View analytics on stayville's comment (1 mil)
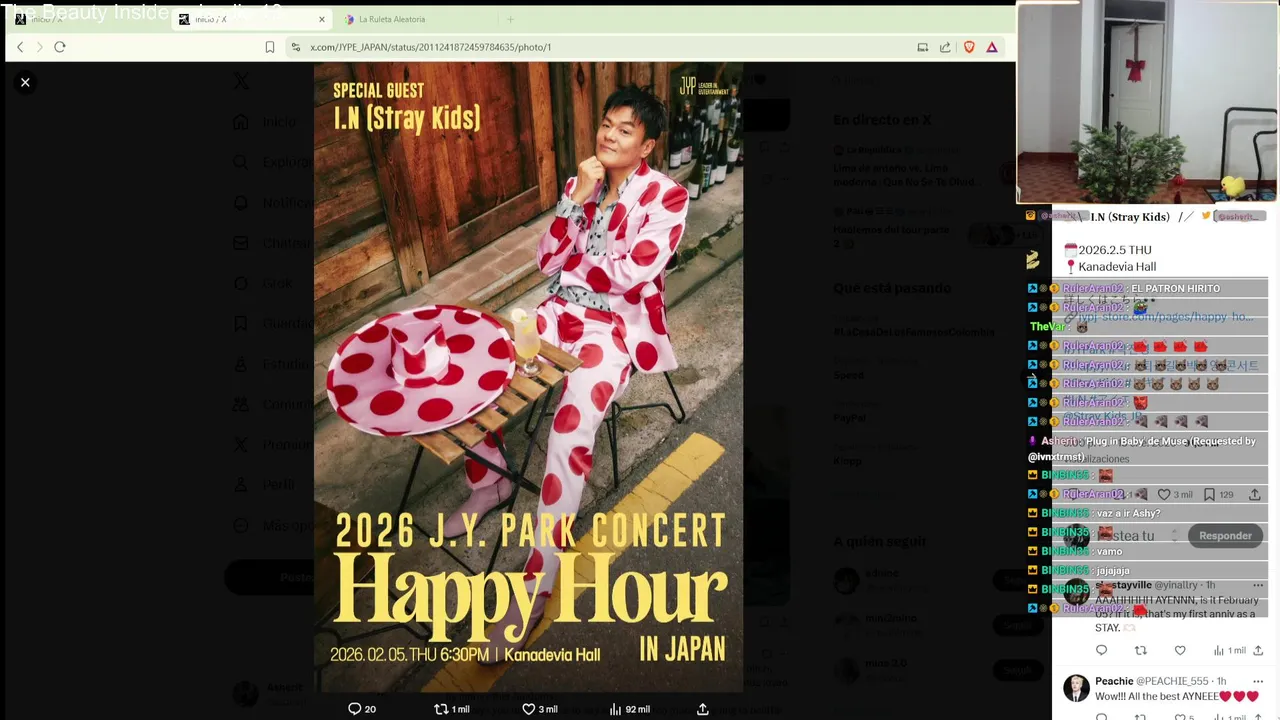The height and width of the screenshot is (720, 1280). point(1229,651)
